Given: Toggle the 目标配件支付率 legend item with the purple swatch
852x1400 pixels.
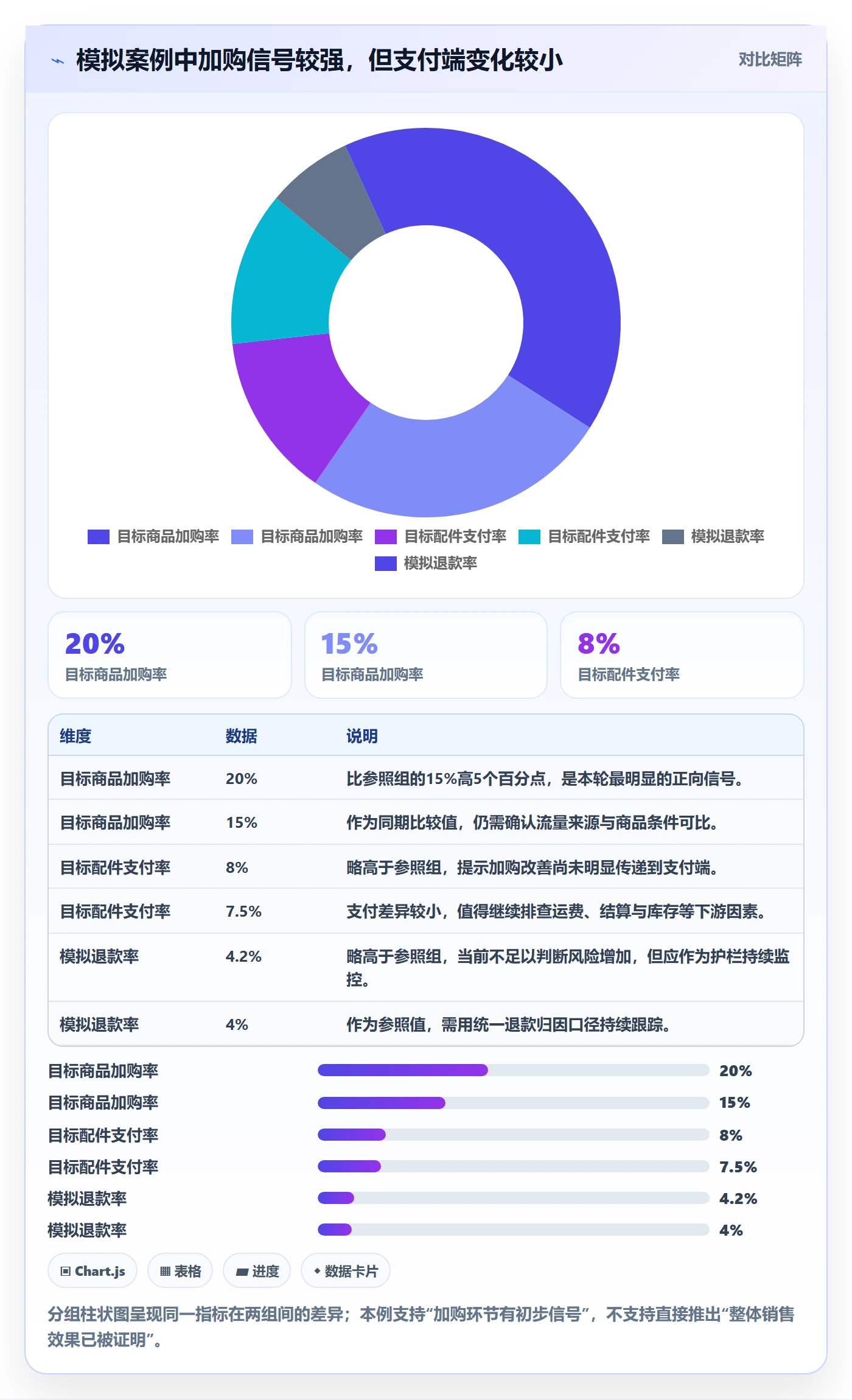Looking at the screenshot, I should [x=441, y=536].
